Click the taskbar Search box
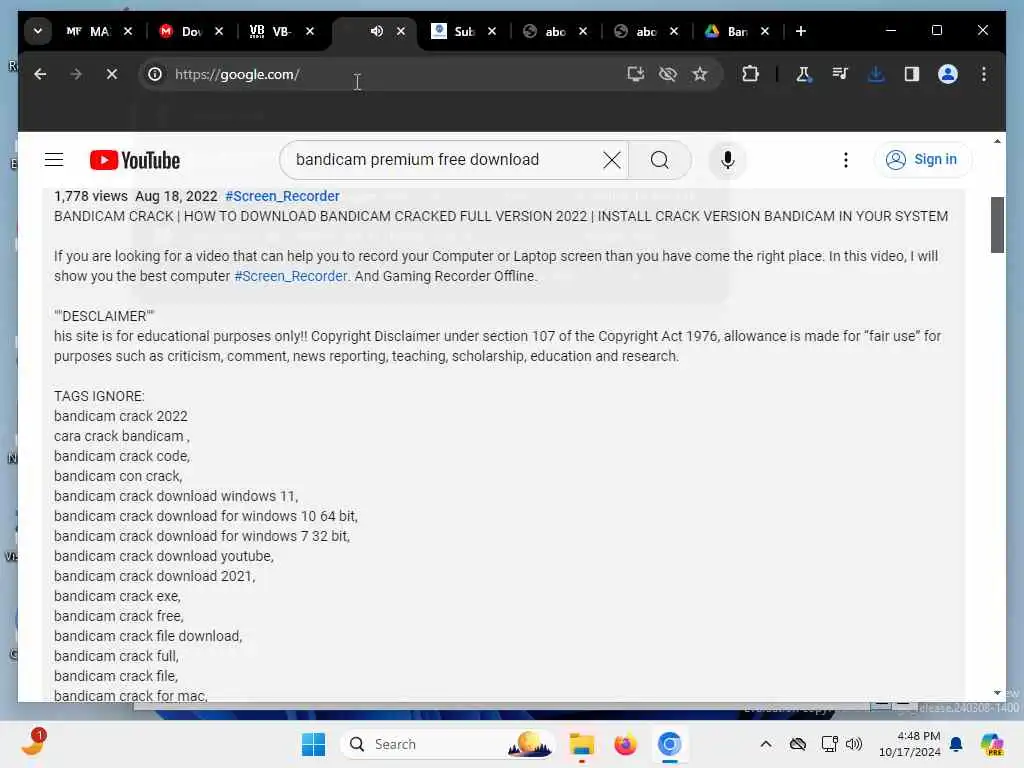The width and height of the screenshot is (1024, 768). [447, 744]
